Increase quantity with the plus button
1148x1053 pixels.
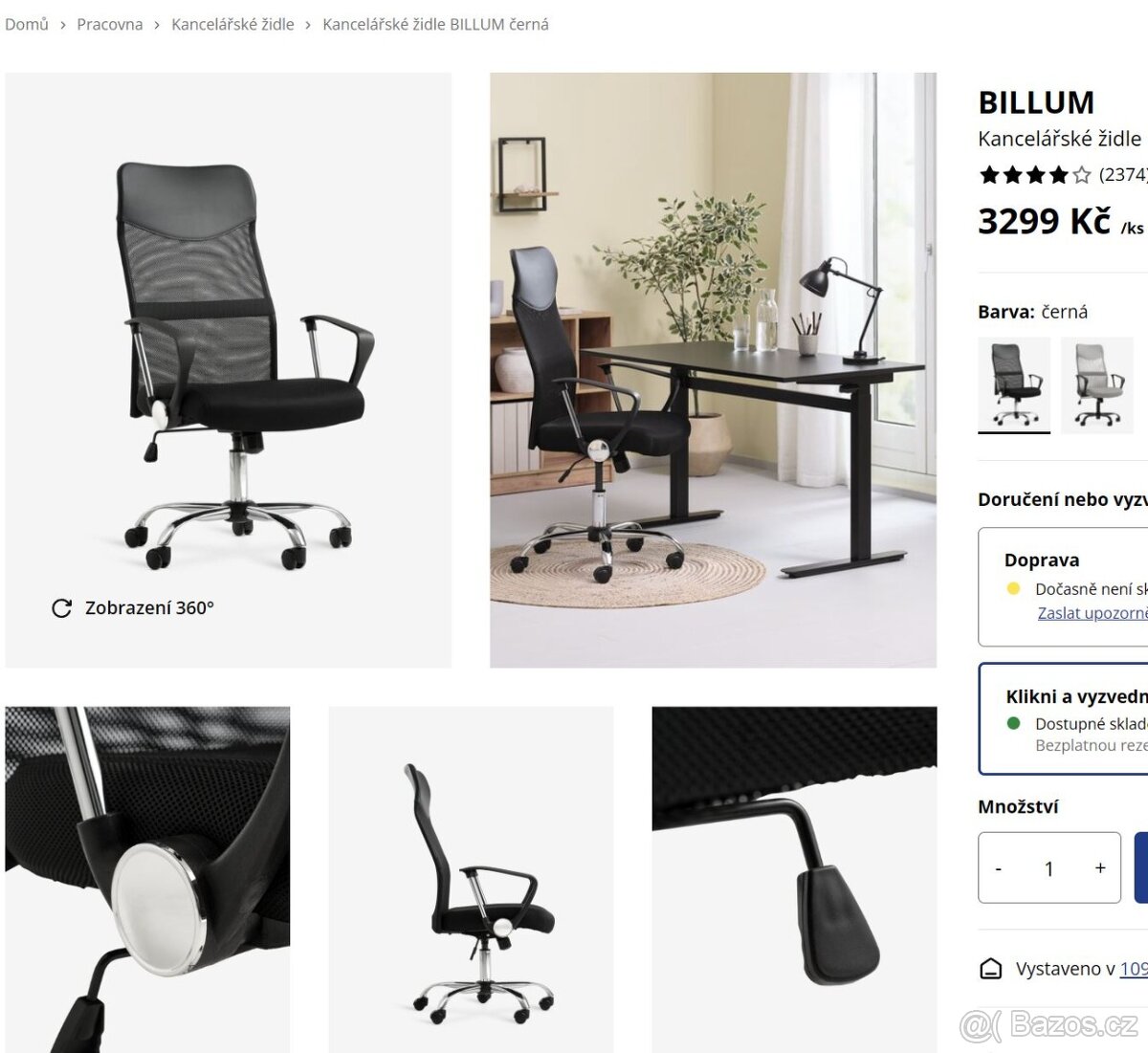(1100, 867)
